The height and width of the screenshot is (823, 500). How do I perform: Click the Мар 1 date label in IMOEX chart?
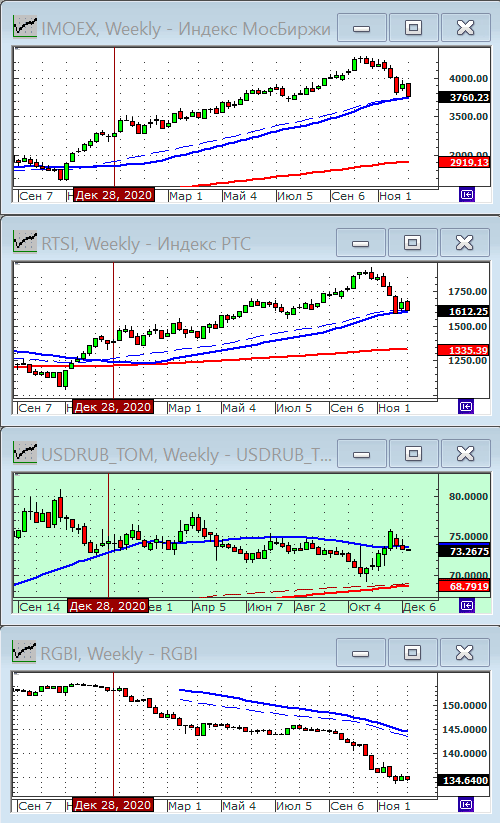pos(186,196)
